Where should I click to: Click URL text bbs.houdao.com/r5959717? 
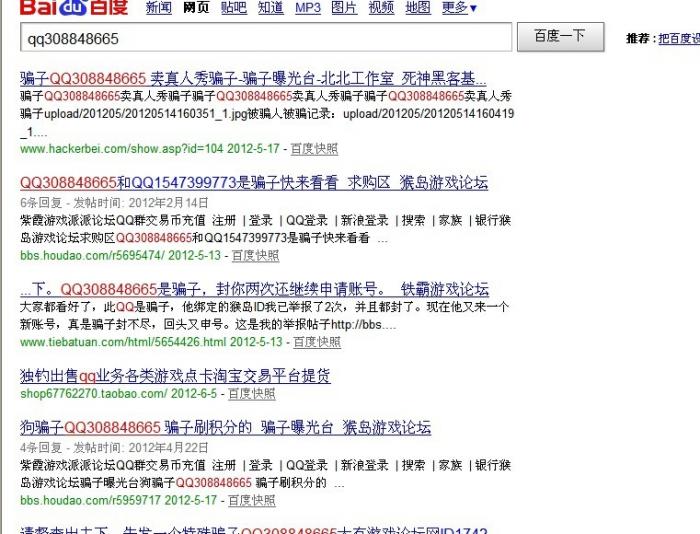point(90,500)
